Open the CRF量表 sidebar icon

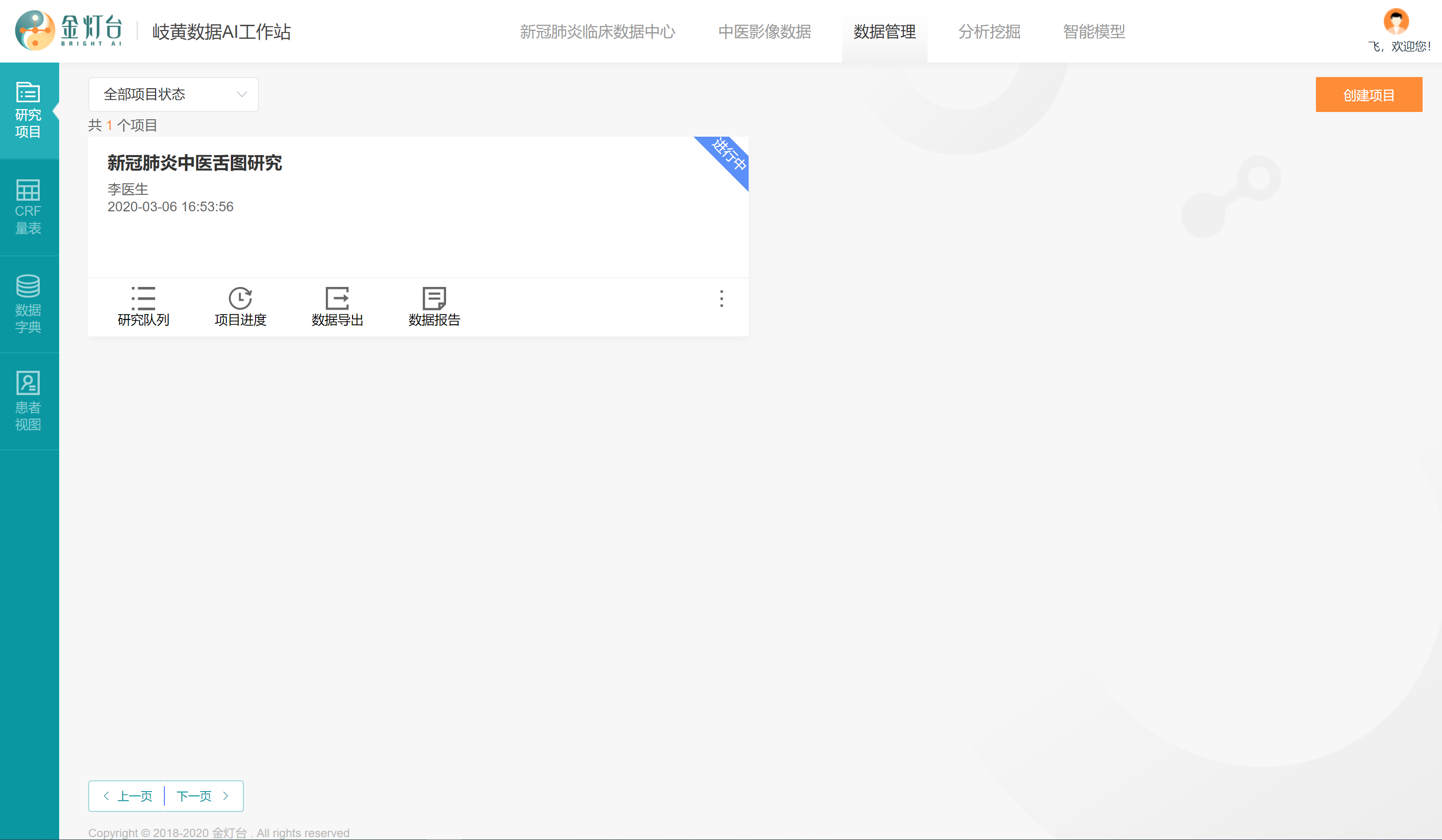pyautogui.click(x=28, y=190)
